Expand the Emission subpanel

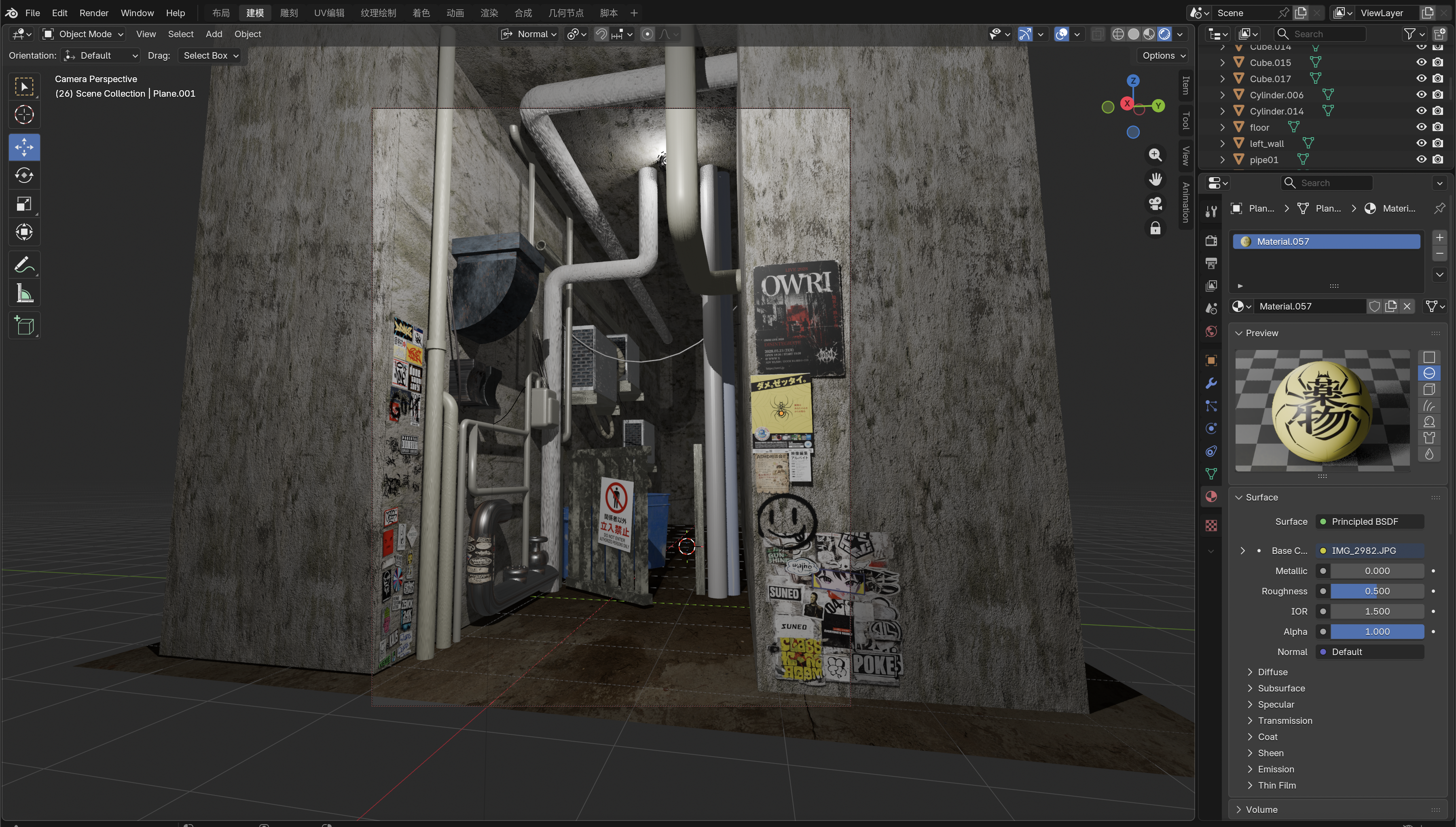(x=1276, y=769)
